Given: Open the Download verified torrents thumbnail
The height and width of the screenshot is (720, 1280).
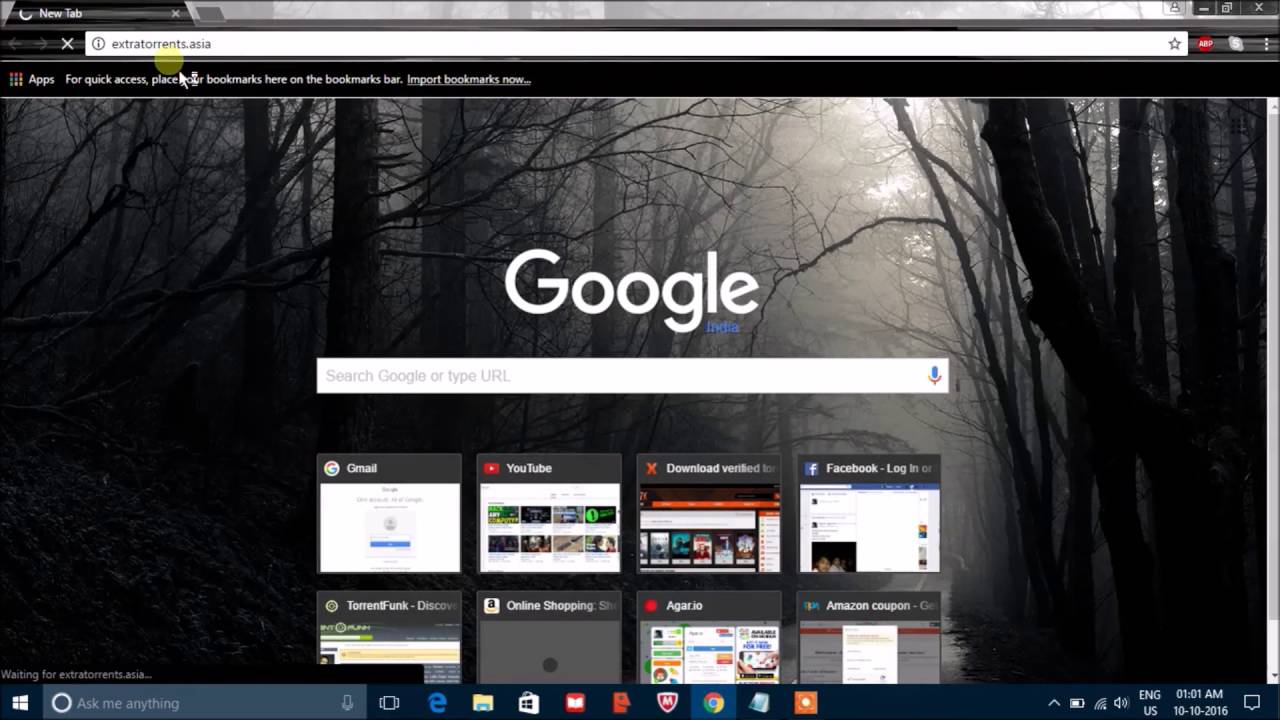Looking at the screenshot, I should click(709, 514).
